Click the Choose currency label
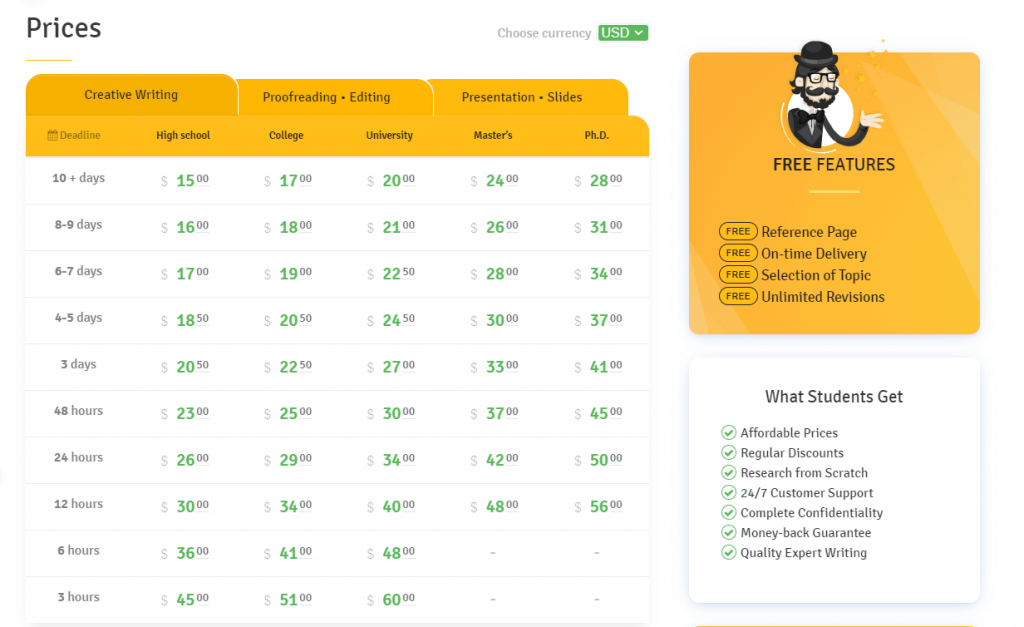This screenshot has width=1024, height=627. coord(544,33)
